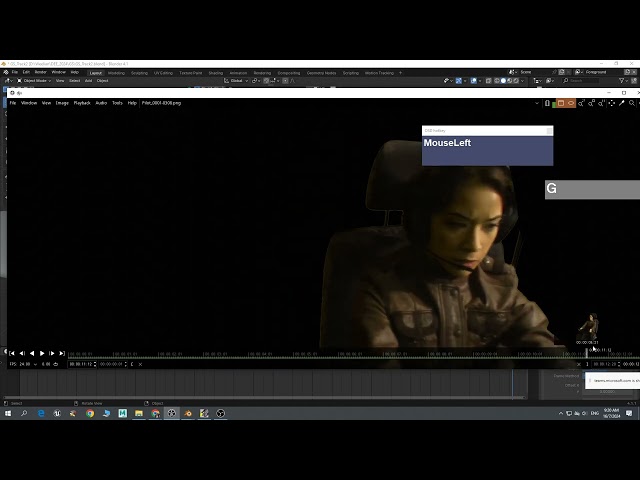Open Blender's viewport shading options dropdown
Image resolution: width=640 pixels, height=480 pixels.
coord(523,81)
